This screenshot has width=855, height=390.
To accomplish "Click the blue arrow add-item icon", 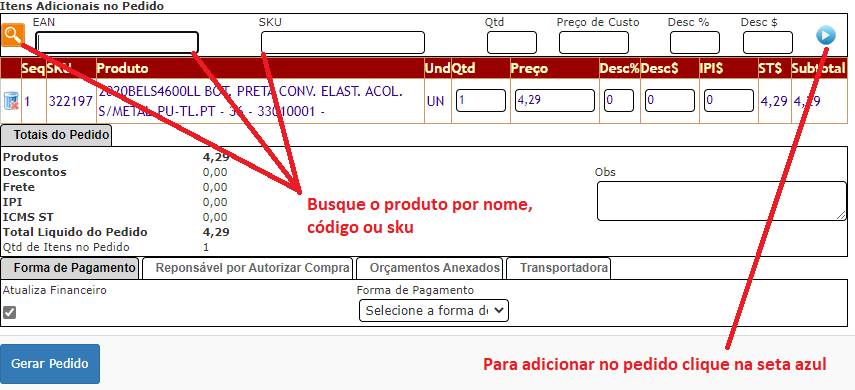I will point(826,36).
